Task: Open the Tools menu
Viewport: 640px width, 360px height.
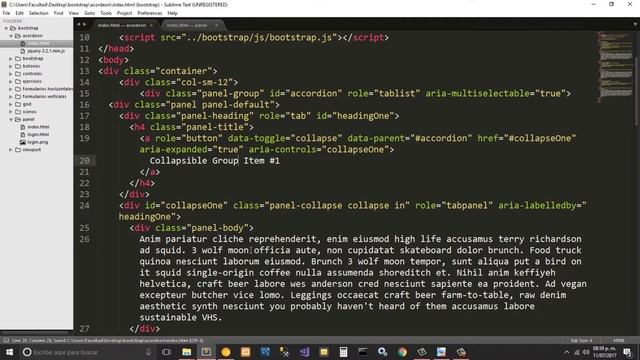Action: (106, 13)
